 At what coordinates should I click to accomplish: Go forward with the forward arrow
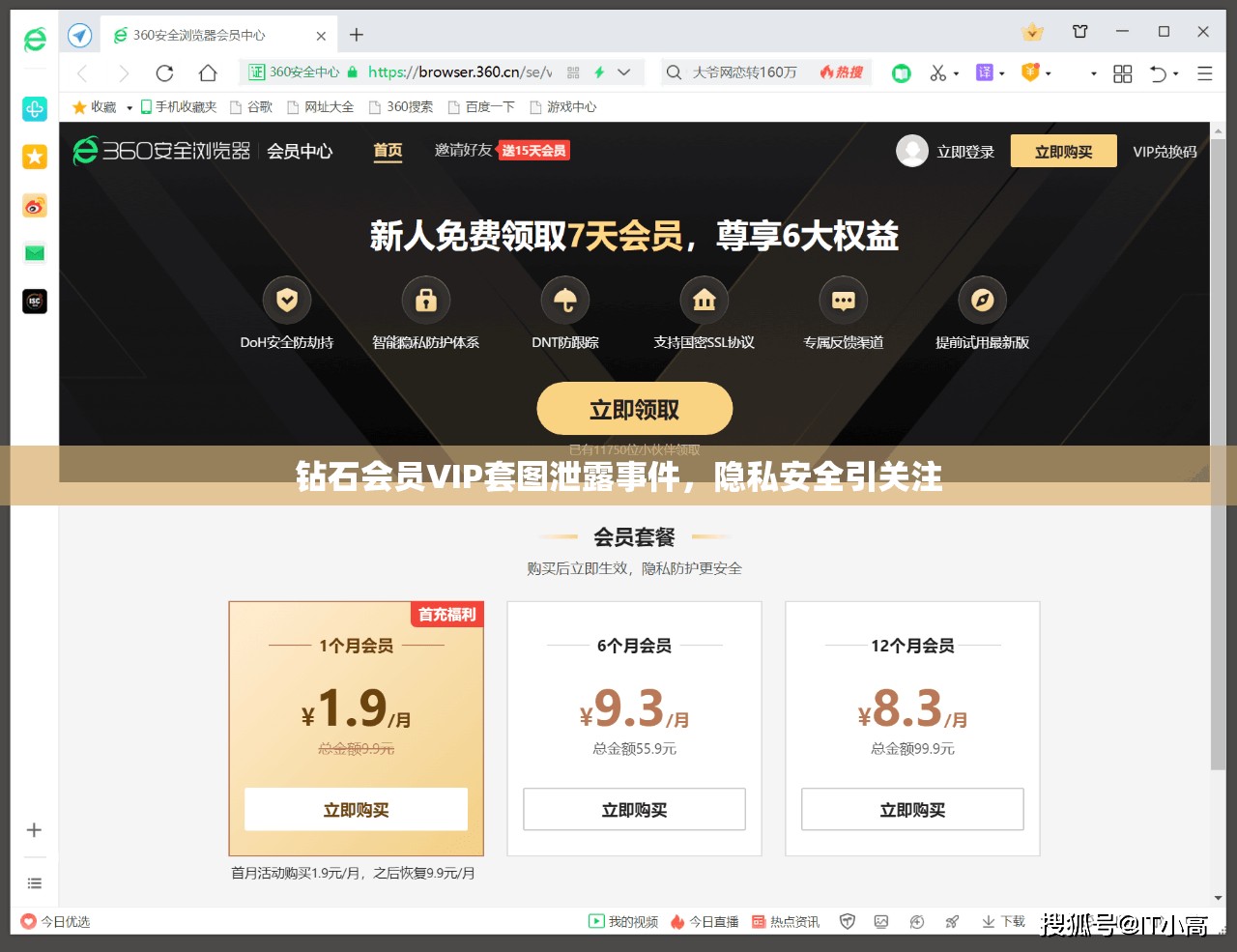[x=124, y=73]
